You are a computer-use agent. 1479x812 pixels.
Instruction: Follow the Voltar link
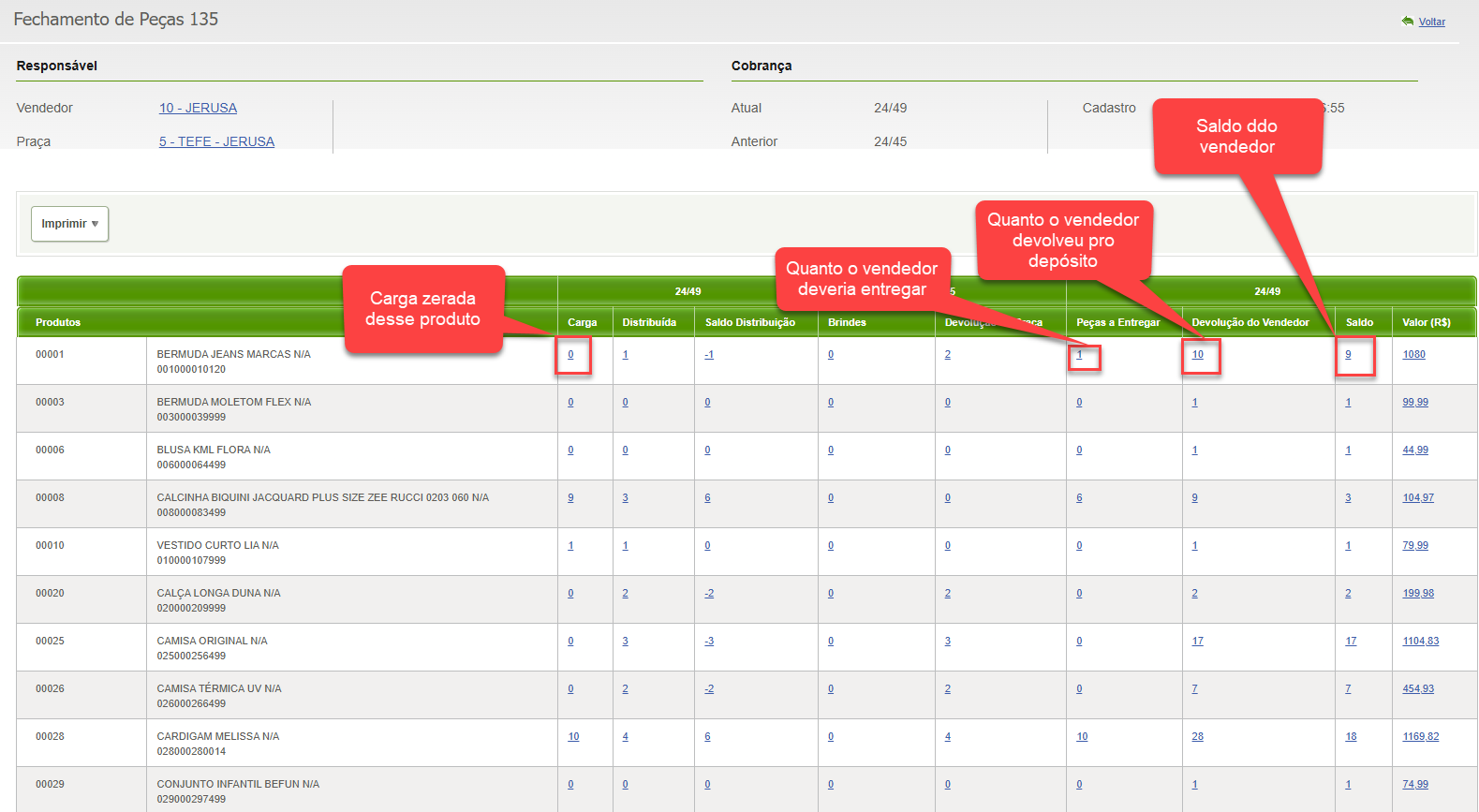pos(1431,22)
